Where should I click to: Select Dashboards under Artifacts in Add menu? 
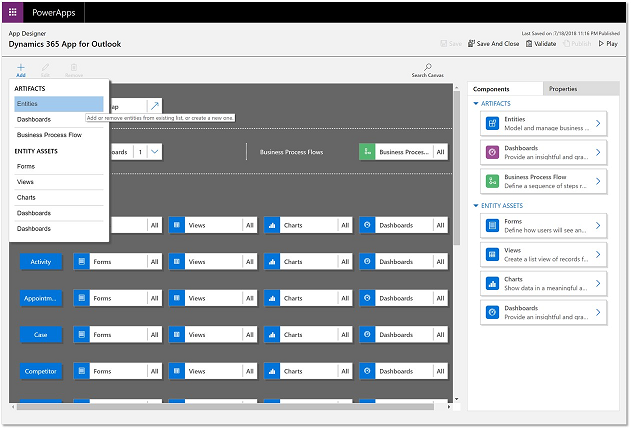point(59,120)
